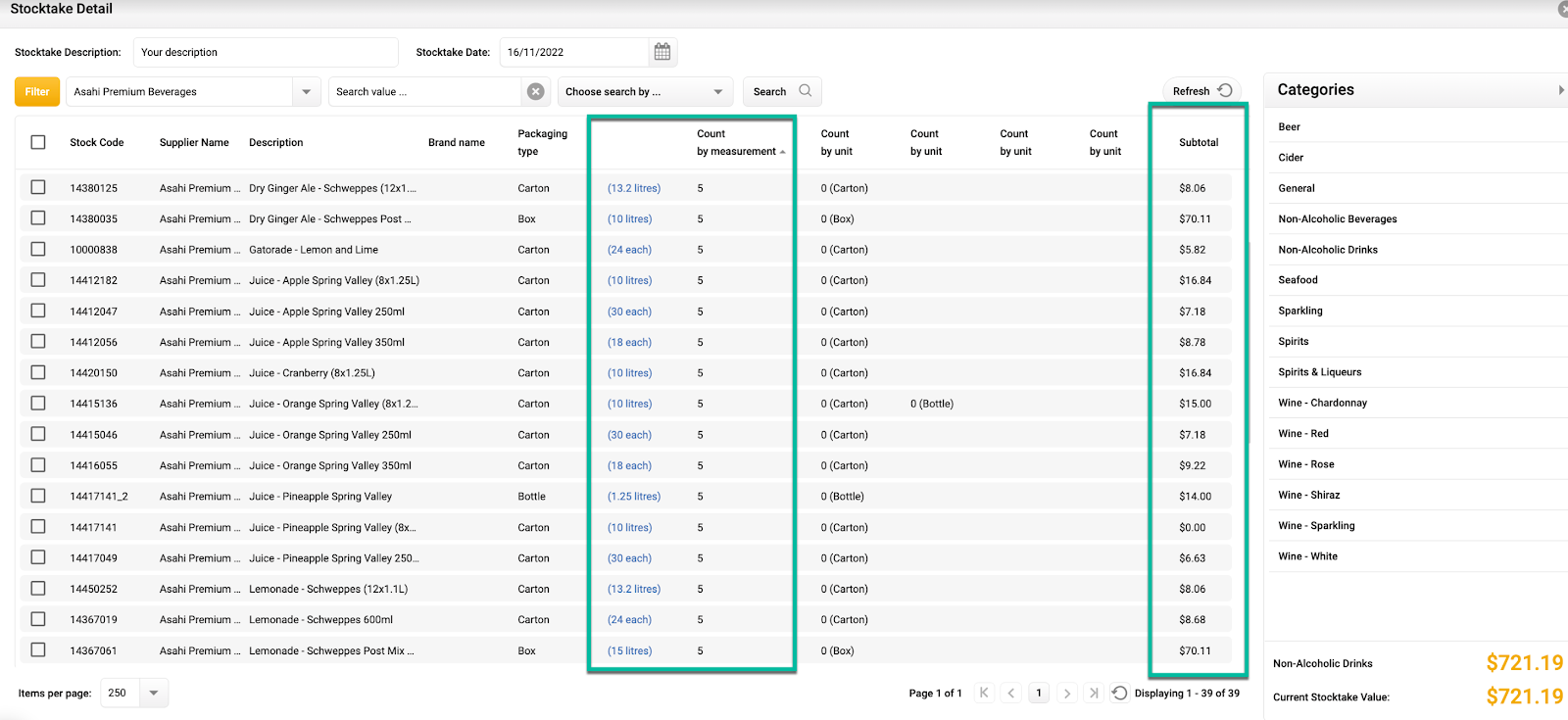Screen dimensions: 1568x720
Task: Click the Juice - Cranberry (8x1.25L) description
Action: pos(312,373)
